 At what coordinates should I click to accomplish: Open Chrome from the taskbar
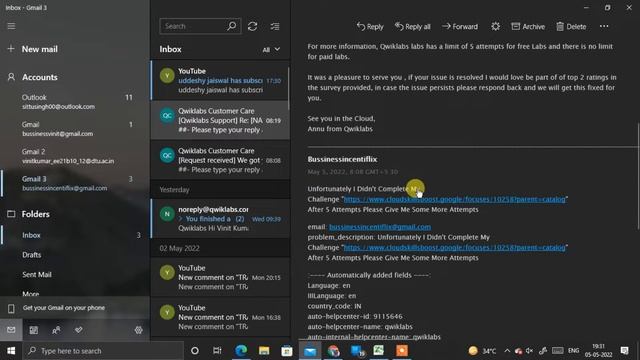[x=333, y=351]
